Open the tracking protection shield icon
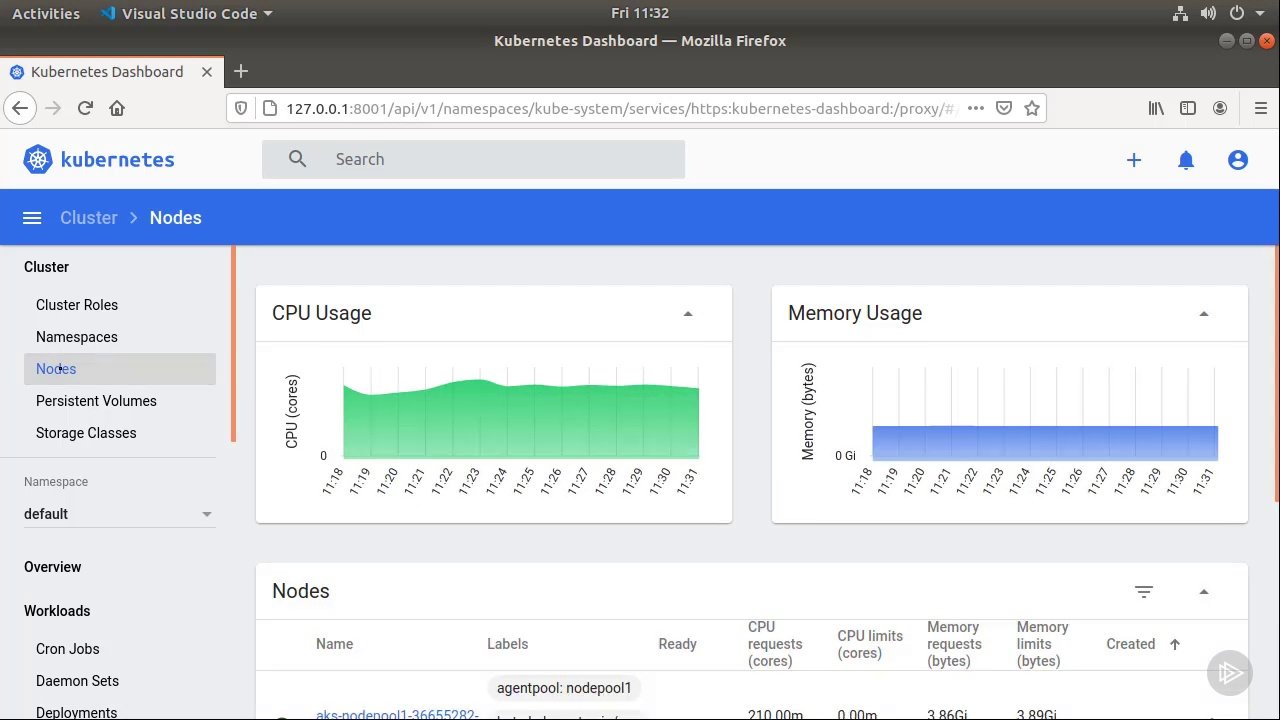The image size is (1280, 720). coord(240,108)
